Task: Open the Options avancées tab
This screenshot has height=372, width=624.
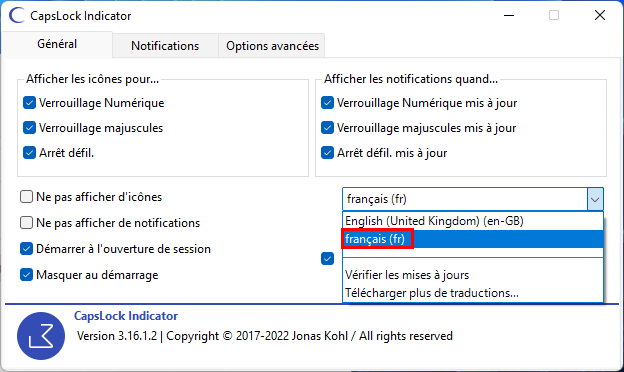Action: [272, 46]
